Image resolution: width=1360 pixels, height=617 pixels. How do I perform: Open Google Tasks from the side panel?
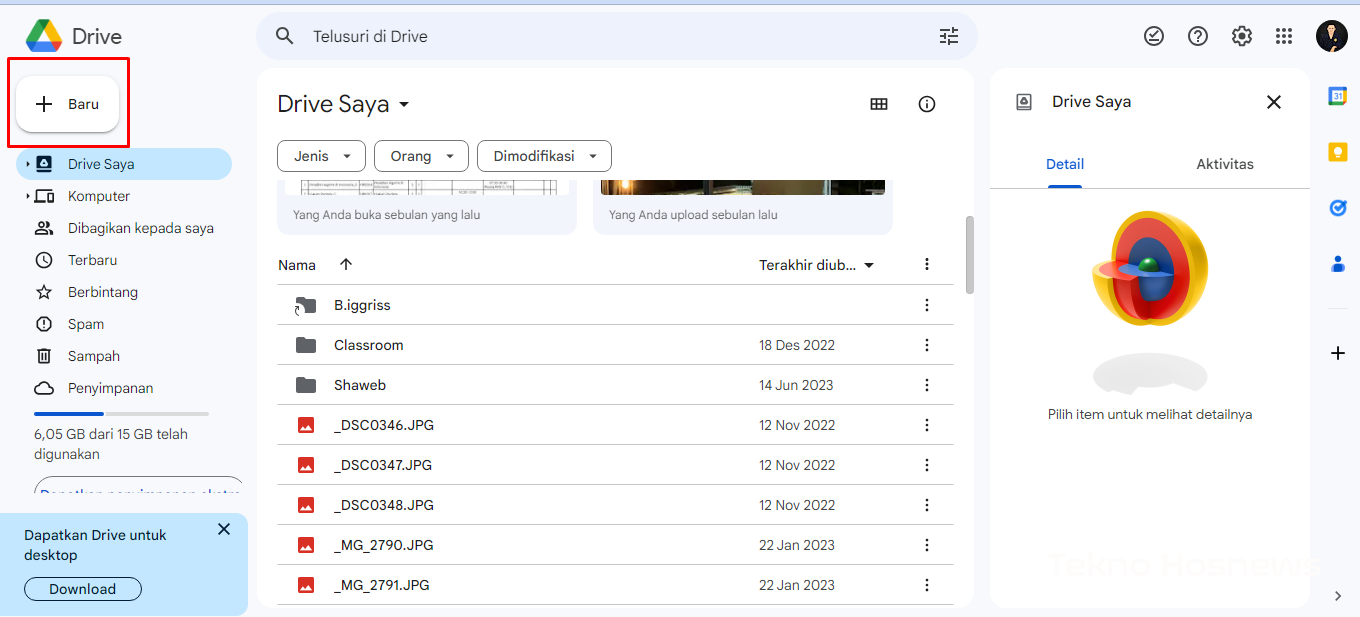[1338, 207]
